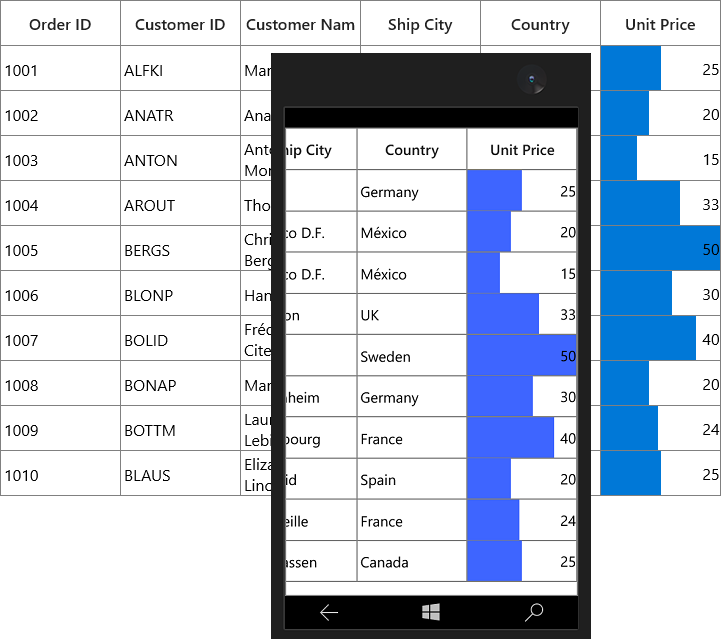The width and height of the screenshot is (721, 639).
Task: Select order ID cell 1010
Action: pyautogui.click(x=60, y=474)
